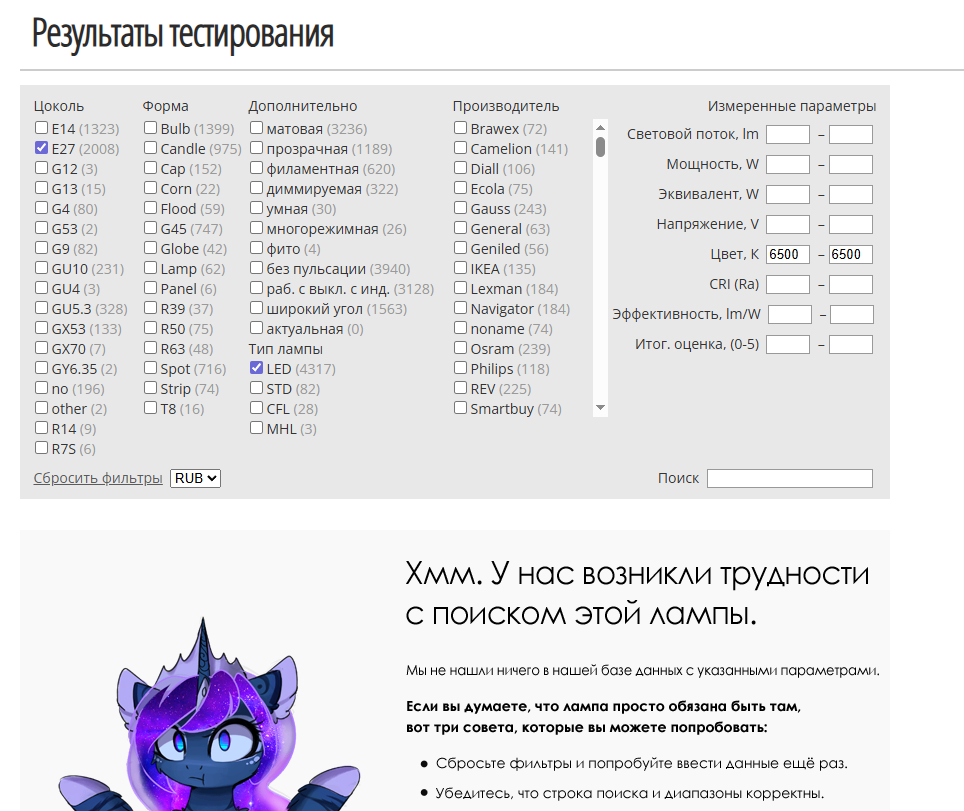Viewport: 964px width, 811px height.
Task: Select the филаментная option checkbox
Action: pos(257,168)
